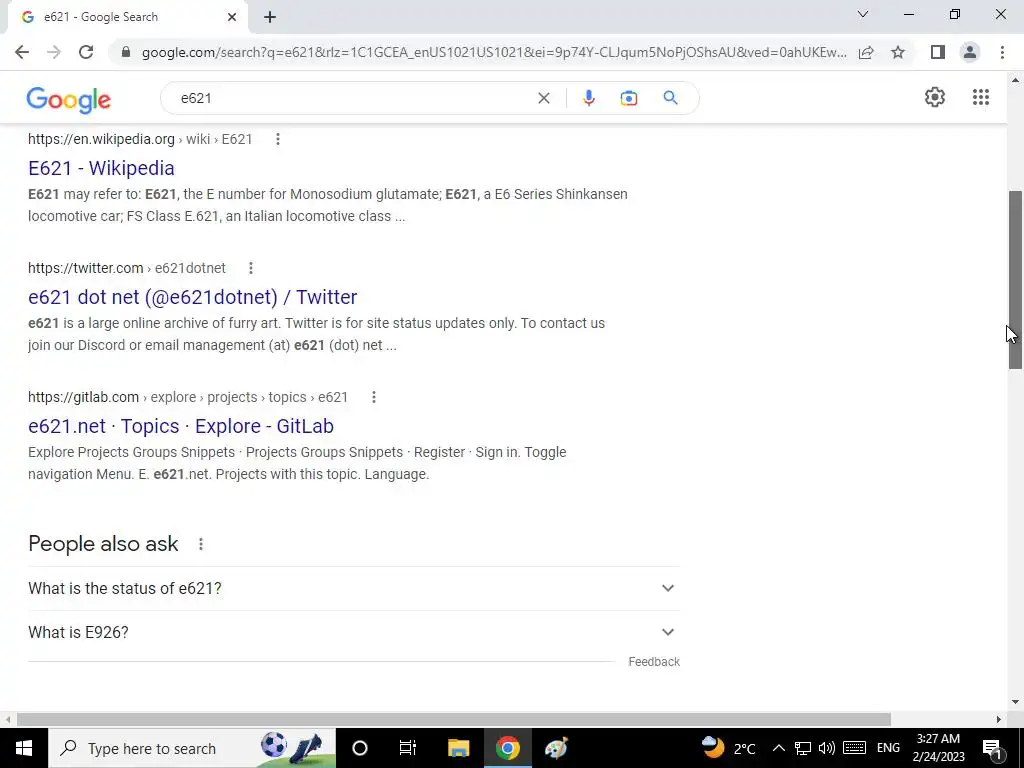Search by voice microphone icon
1024x768 pixels.
pyautogui.click(x=588, y=98)
